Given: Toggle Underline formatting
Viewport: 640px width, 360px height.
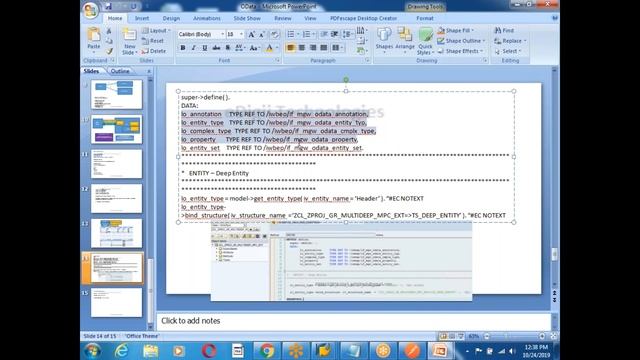Looking at the screenshot, I should [204, 48].
